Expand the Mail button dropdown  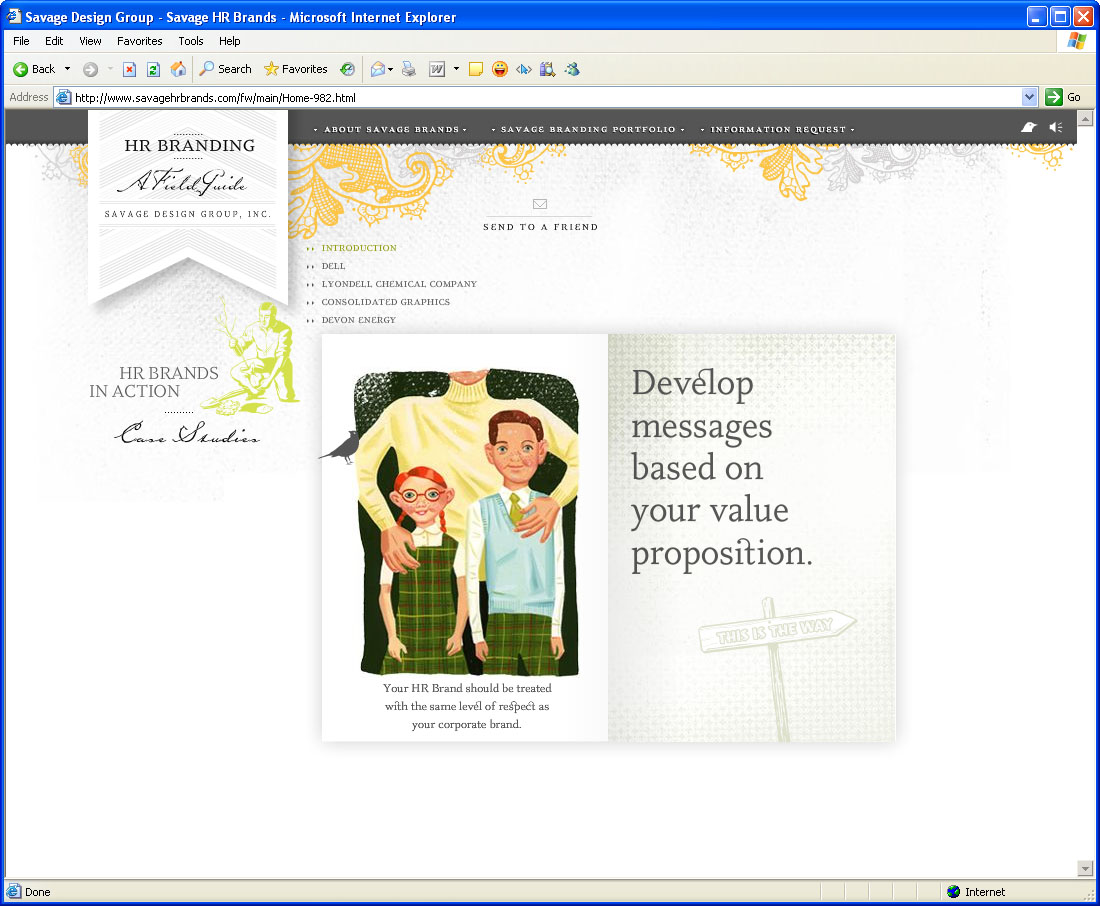pyautogui.click(x=390, y=69)
